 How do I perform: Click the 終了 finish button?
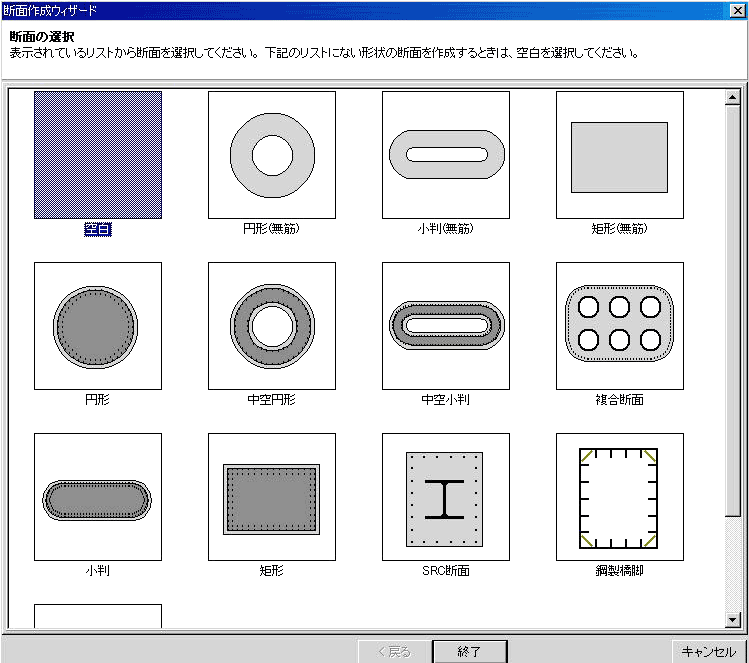point(470,652)
